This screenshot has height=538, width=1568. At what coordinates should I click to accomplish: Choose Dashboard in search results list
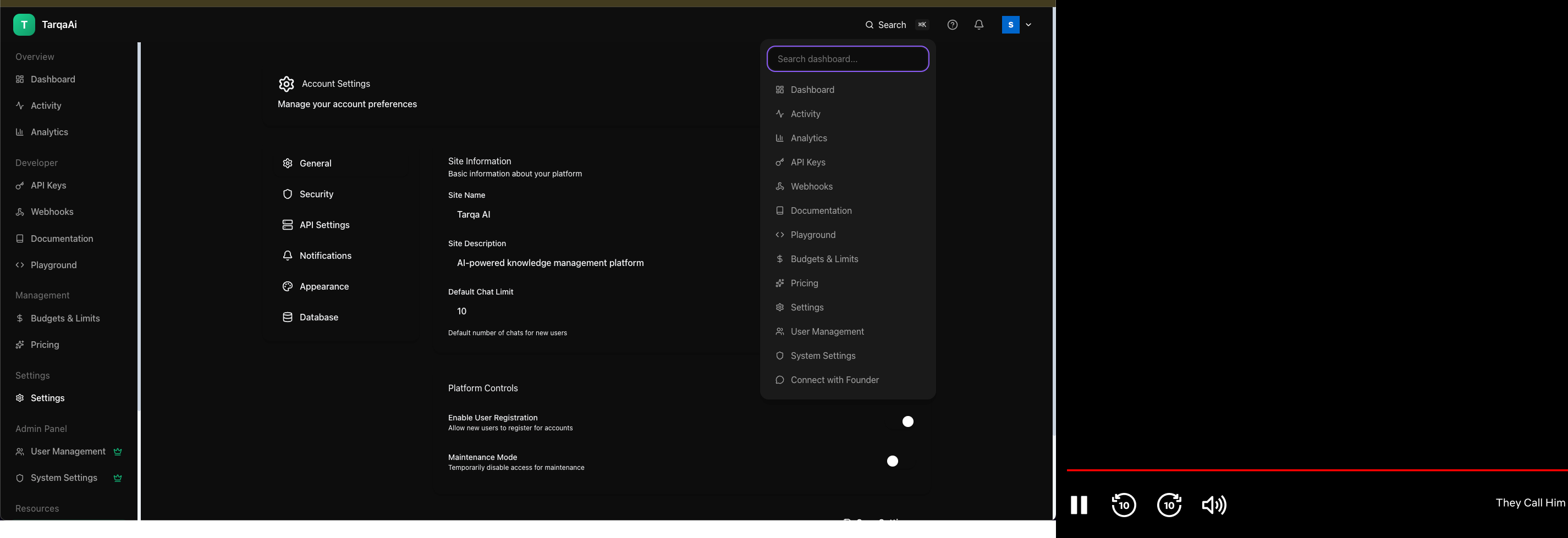(848, 90)
